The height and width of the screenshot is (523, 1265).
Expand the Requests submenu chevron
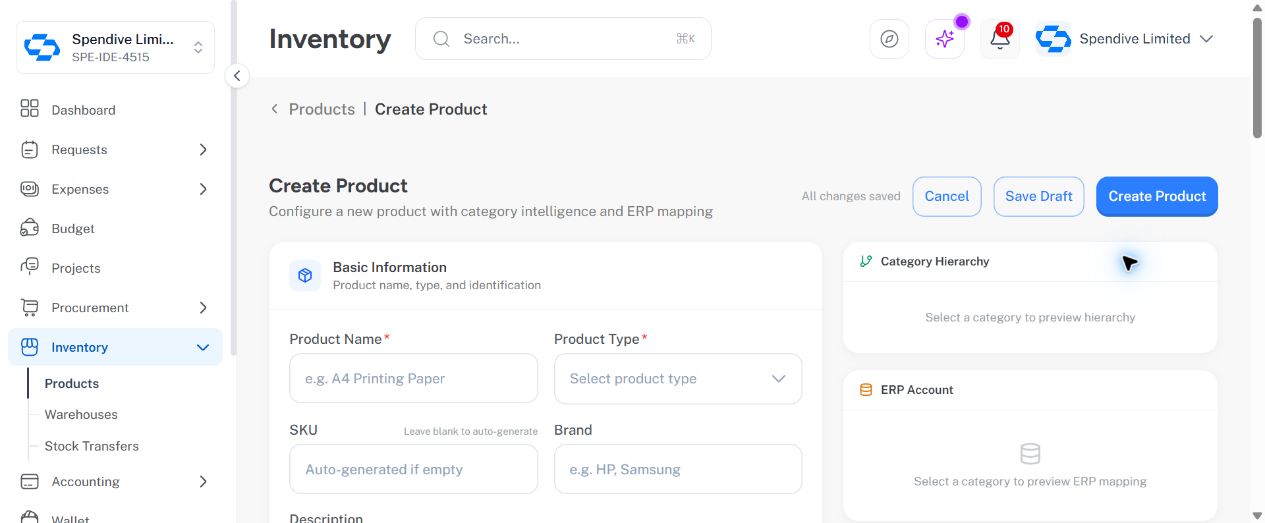[x=203, y=149]
